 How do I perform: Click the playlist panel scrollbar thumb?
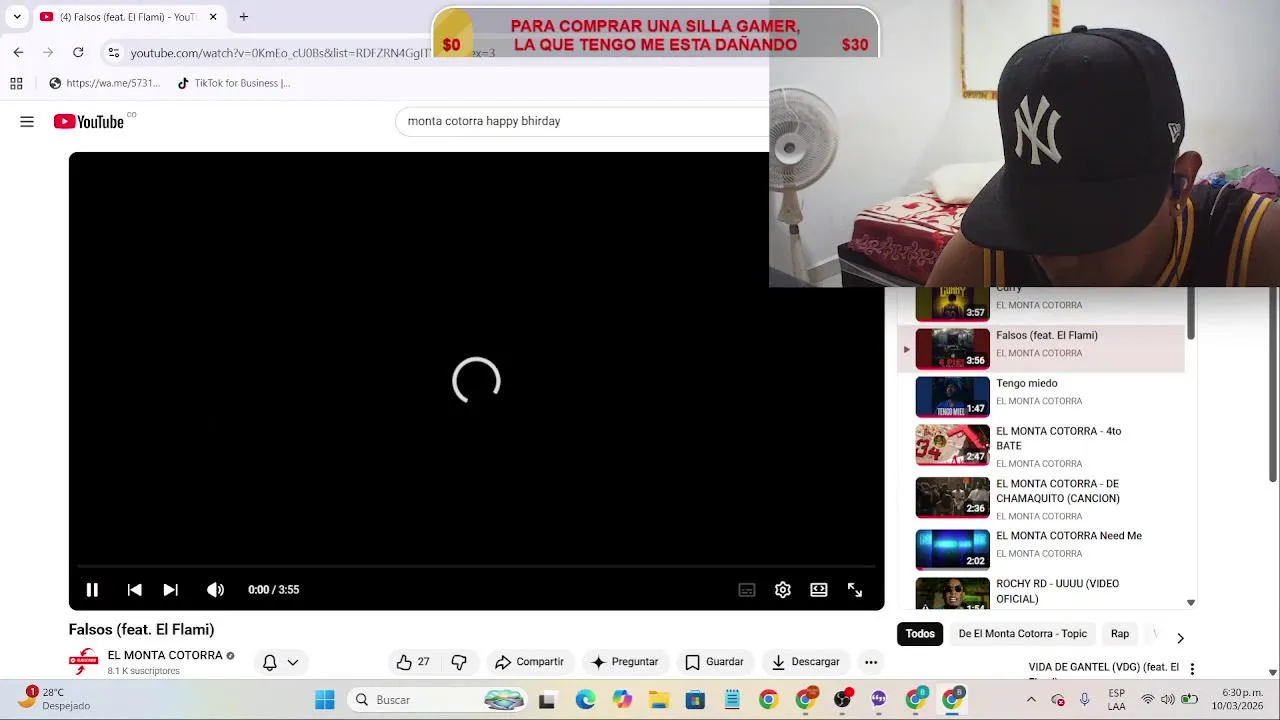[1190, 312]
